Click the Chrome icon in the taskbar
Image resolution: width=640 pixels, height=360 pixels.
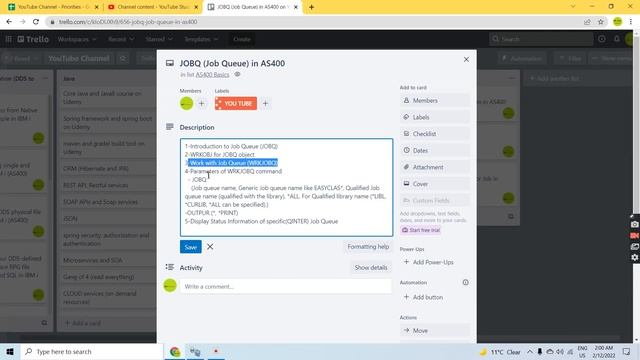[175, 351]
